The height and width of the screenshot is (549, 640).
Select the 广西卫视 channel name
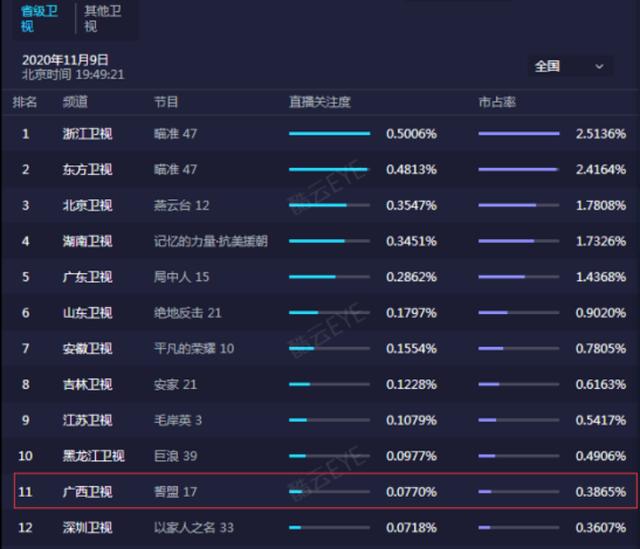87,492
